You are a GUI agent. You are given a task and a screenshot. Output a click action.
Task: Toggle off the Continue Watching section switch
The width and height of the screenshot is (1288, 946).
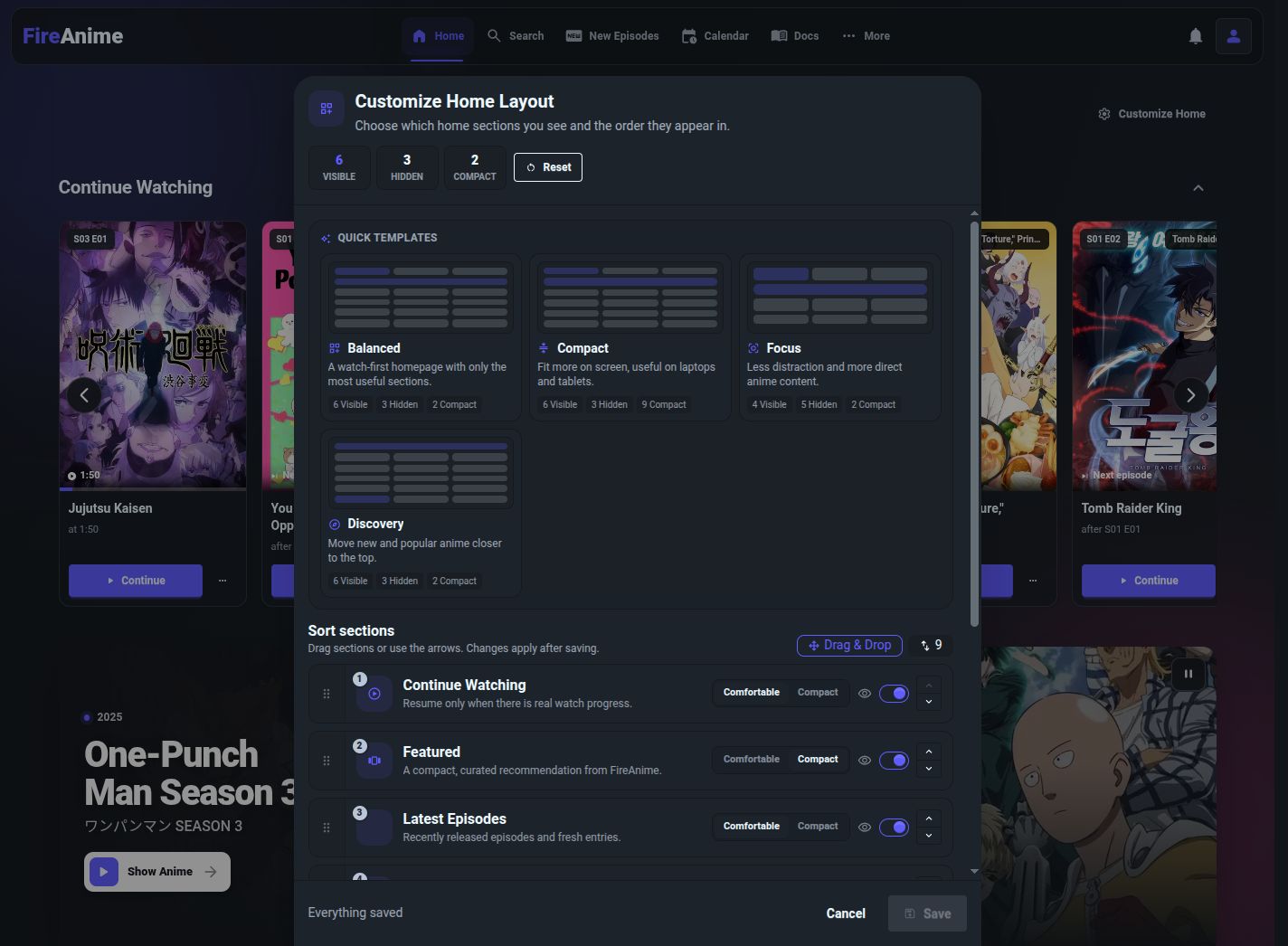[894, 694]
